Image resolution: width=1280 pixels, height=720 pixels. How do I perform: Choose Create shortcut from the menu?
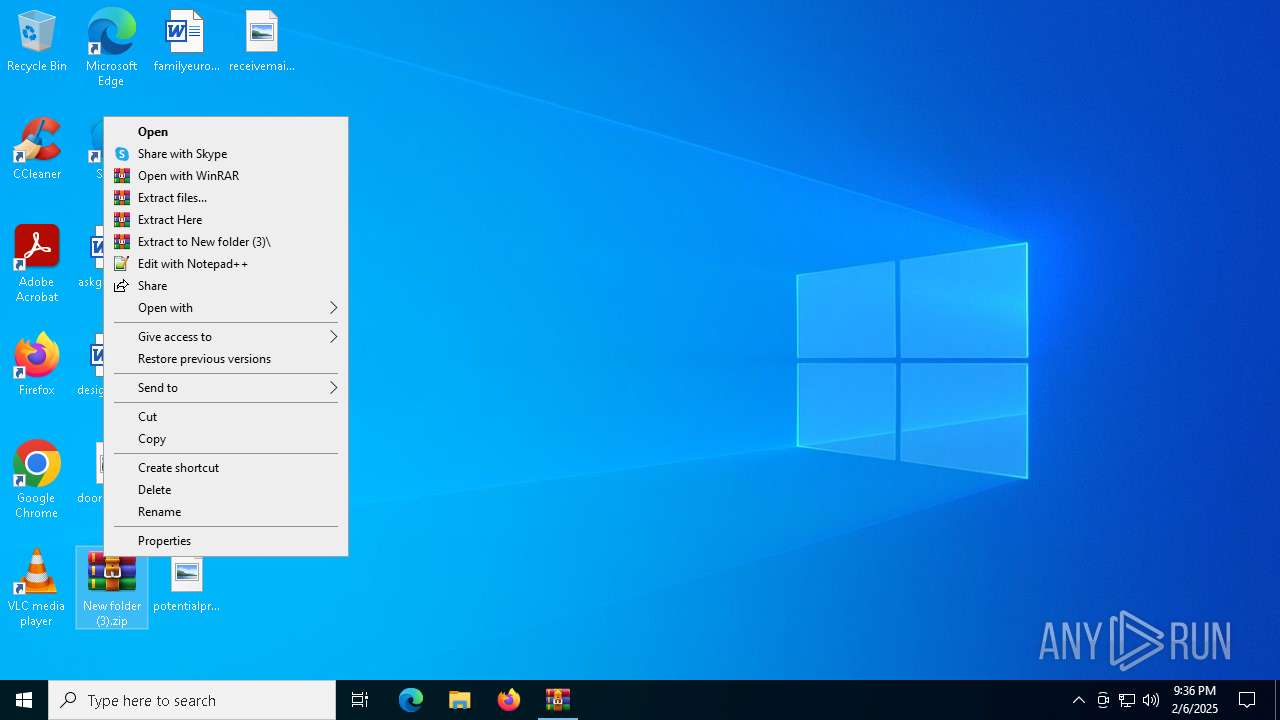(226, 468)
